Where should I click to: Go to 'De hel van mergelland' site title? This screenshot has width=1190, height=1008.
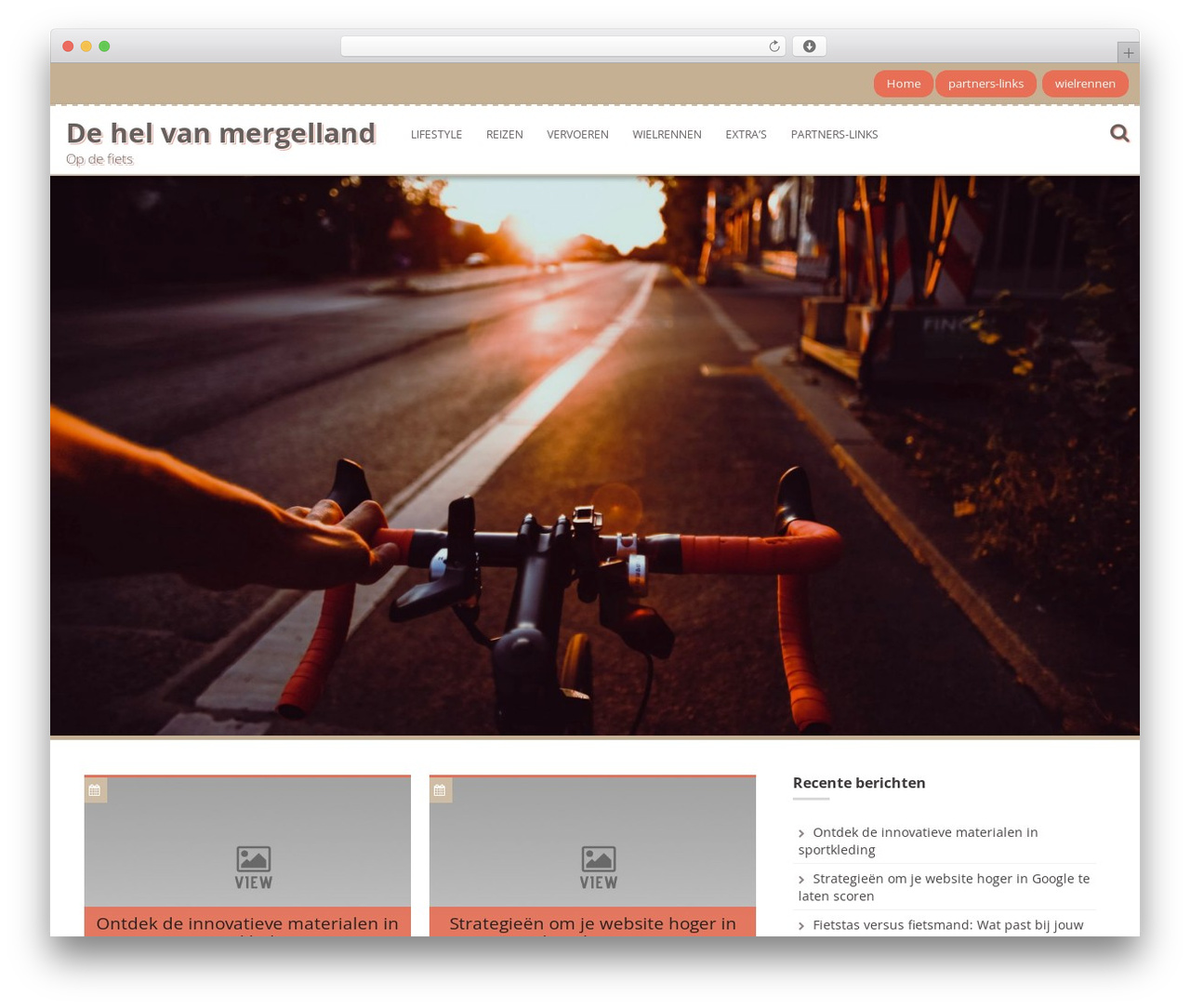[220, 133]
